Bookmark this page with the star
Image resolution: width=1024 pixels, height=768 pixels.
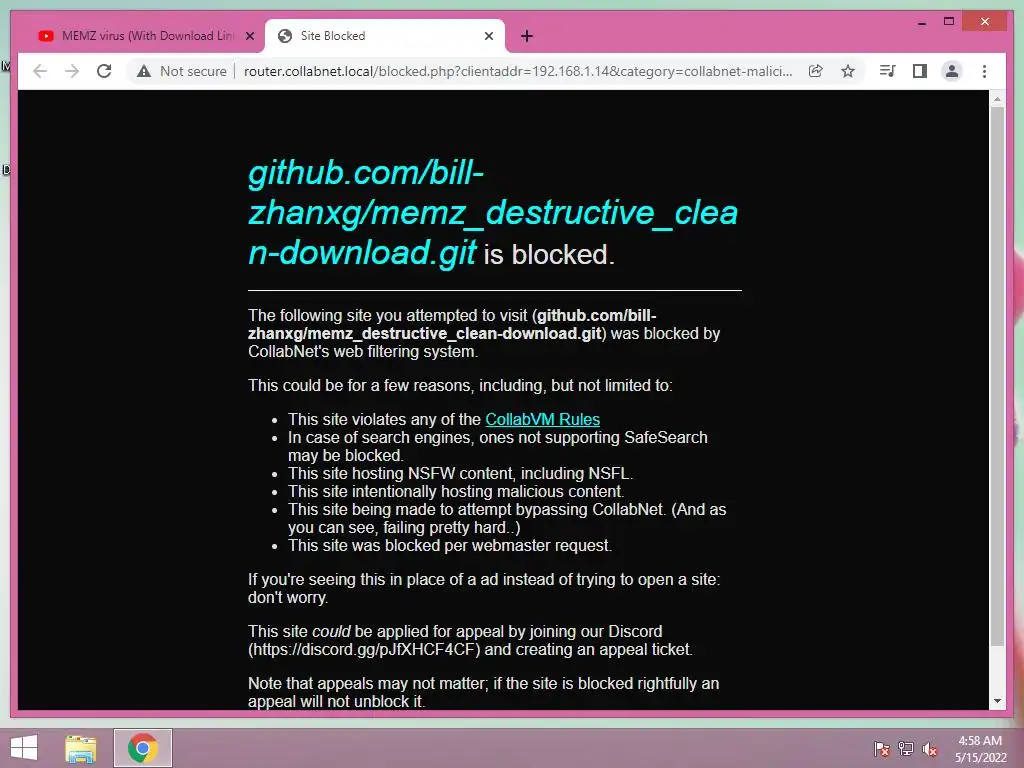[x=848, y=71]
